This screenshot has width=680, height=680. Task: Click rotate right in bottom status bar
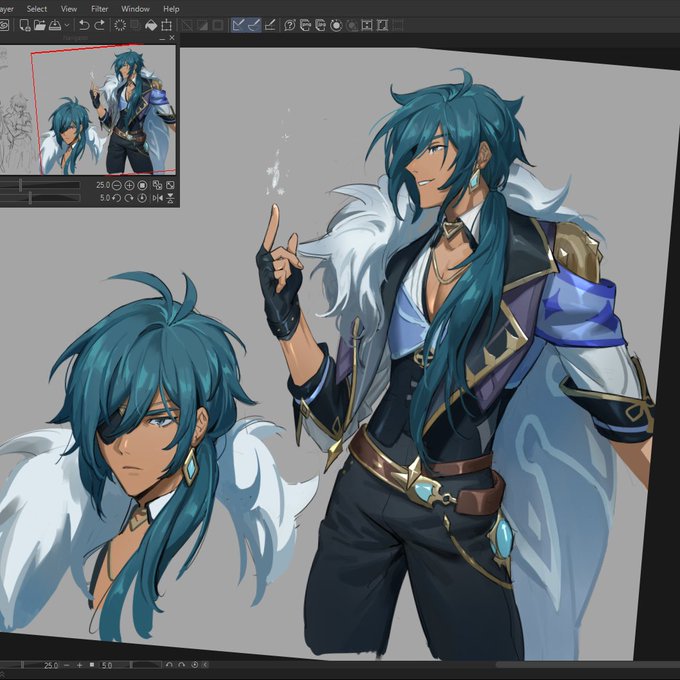(182, 665)
